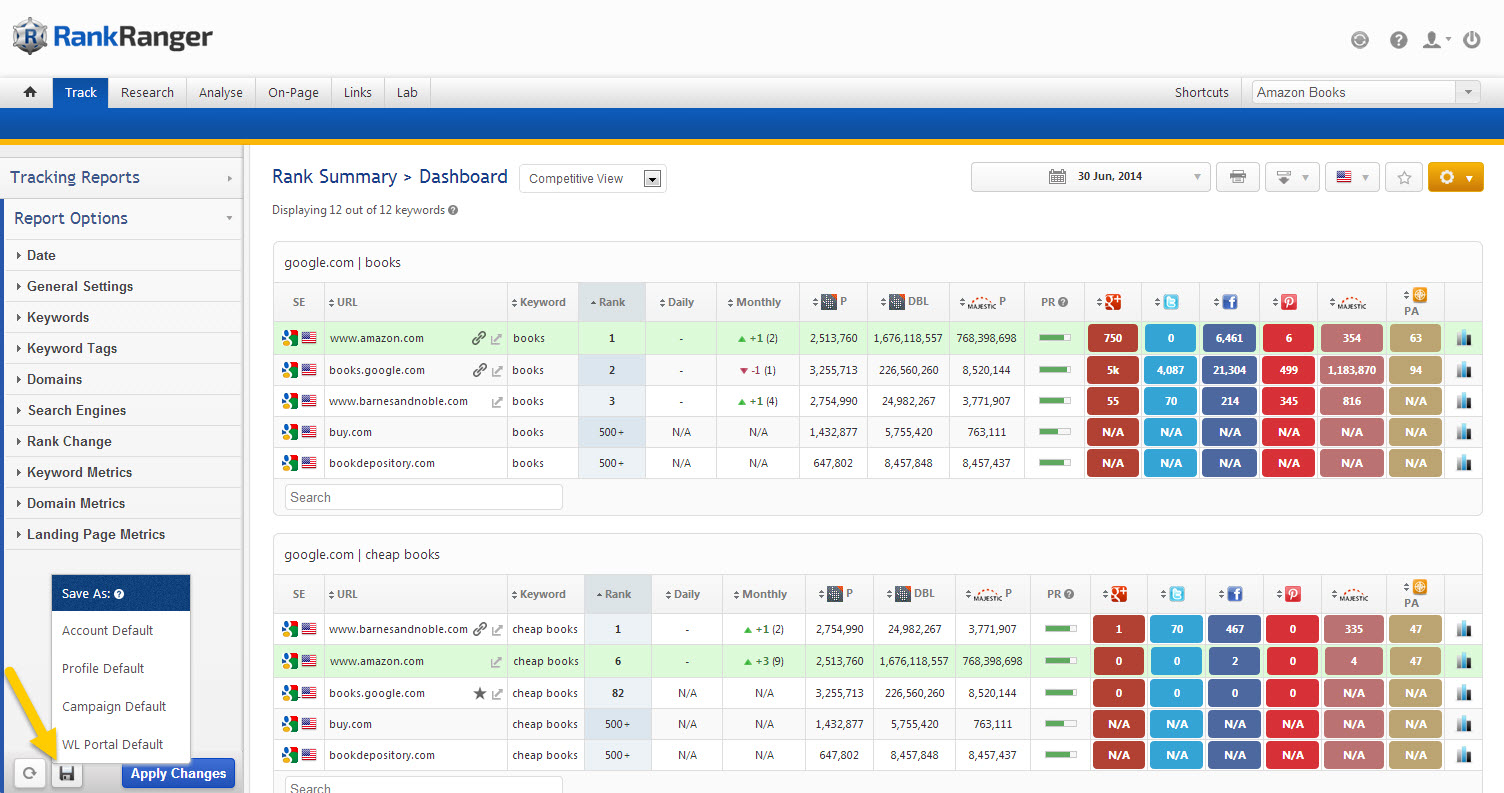Switch to the Research tab
The width and height of the screenshot is (1504, 793).
pos(147,92)
